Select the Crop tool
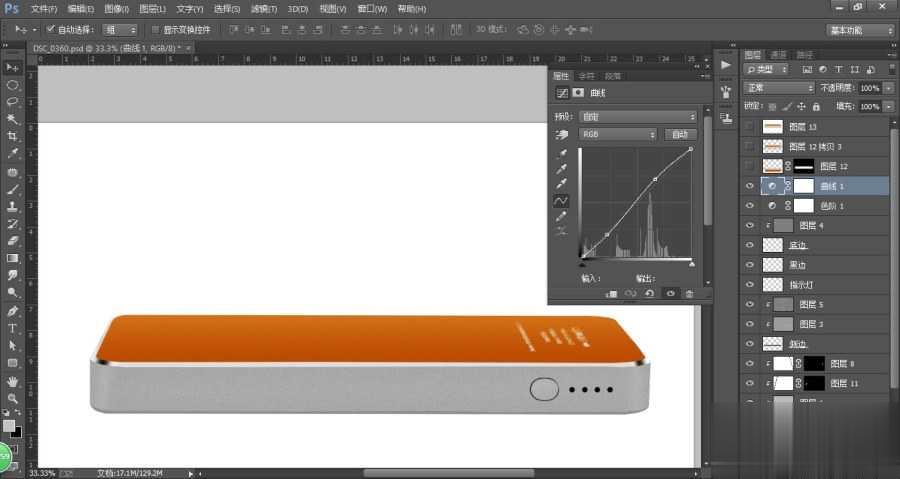The width and height of the screenshot is (900, 479). click(12, 137)
